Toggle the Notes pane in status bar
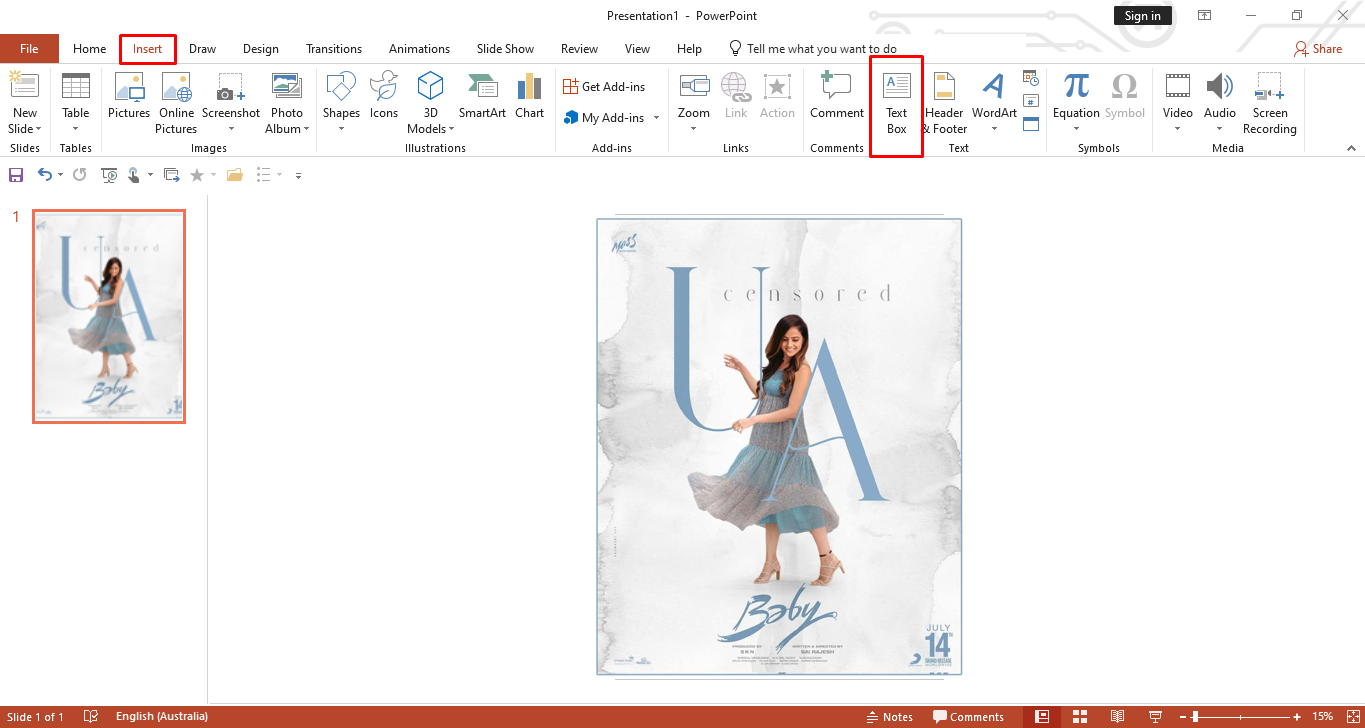 click(x=889, y=717)
